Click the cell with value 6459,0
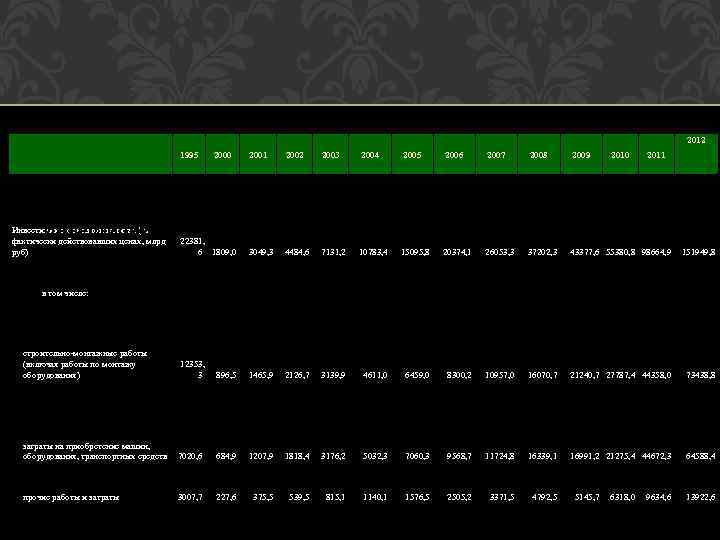The image size is (720, 540). (417, 375)
